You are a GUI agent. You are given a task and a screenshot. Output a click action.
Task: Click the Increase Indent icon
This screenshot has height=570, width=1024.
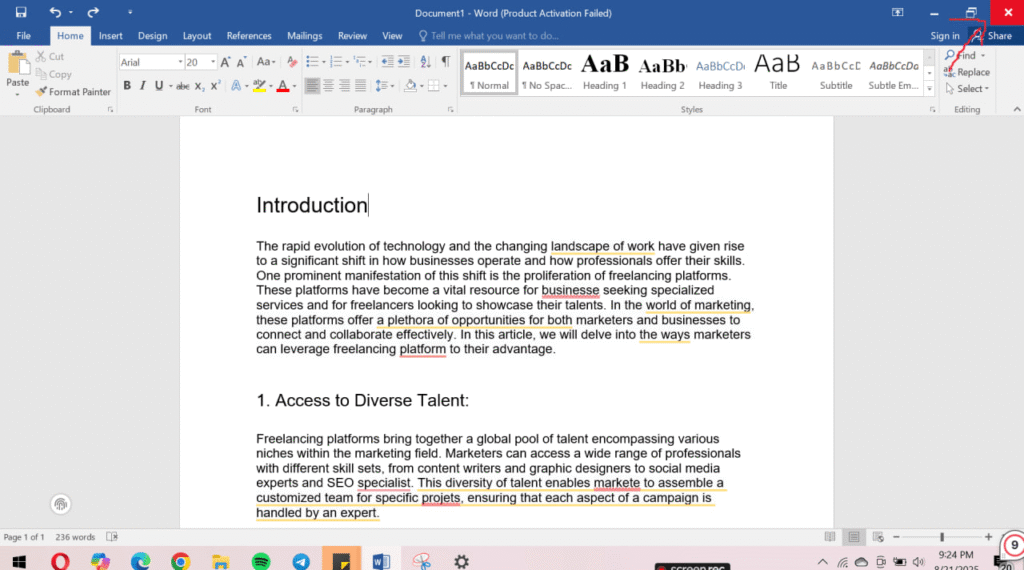(x=404, y=62)
